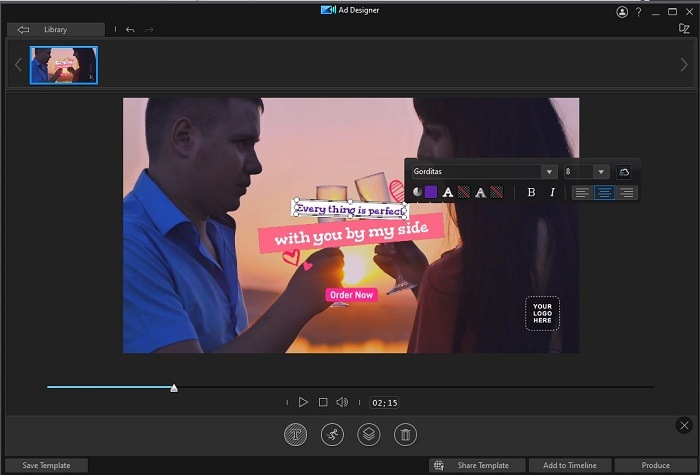The width and height of the screenshot is (700, 475).
Task: Mute the preview volume
Action: pyautogui.click(x=342, y=402)
